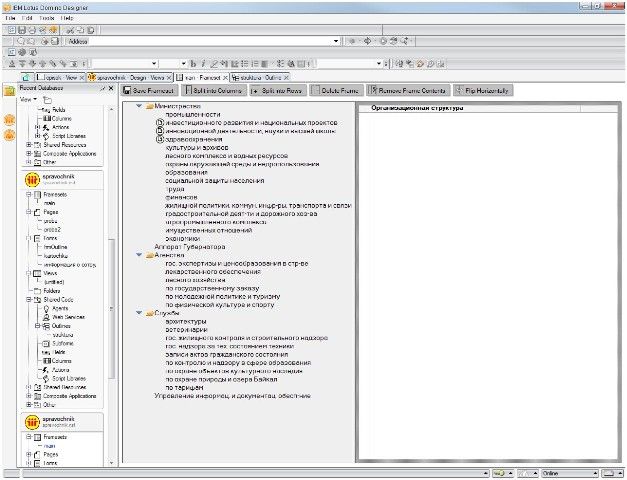
Task: Click the italic formatting icon
Action: click(201, 62)
